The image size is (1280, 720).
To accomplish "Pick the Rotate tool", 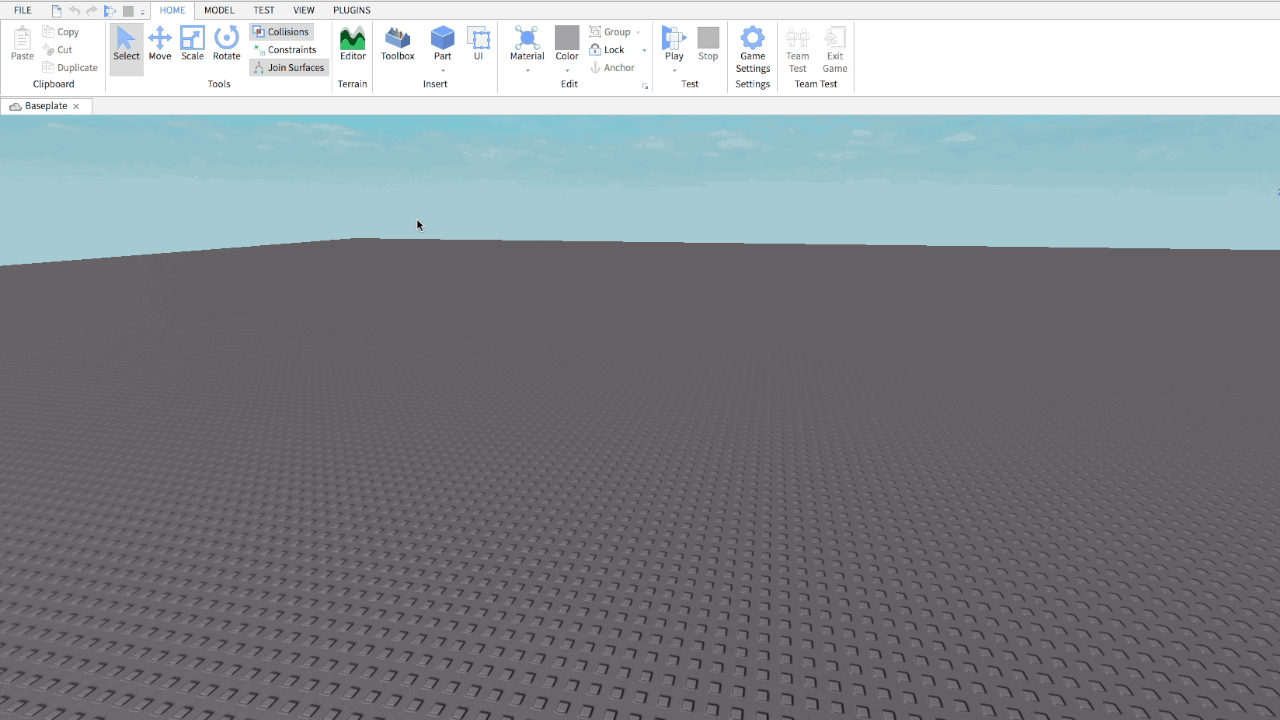I will 227,45.
